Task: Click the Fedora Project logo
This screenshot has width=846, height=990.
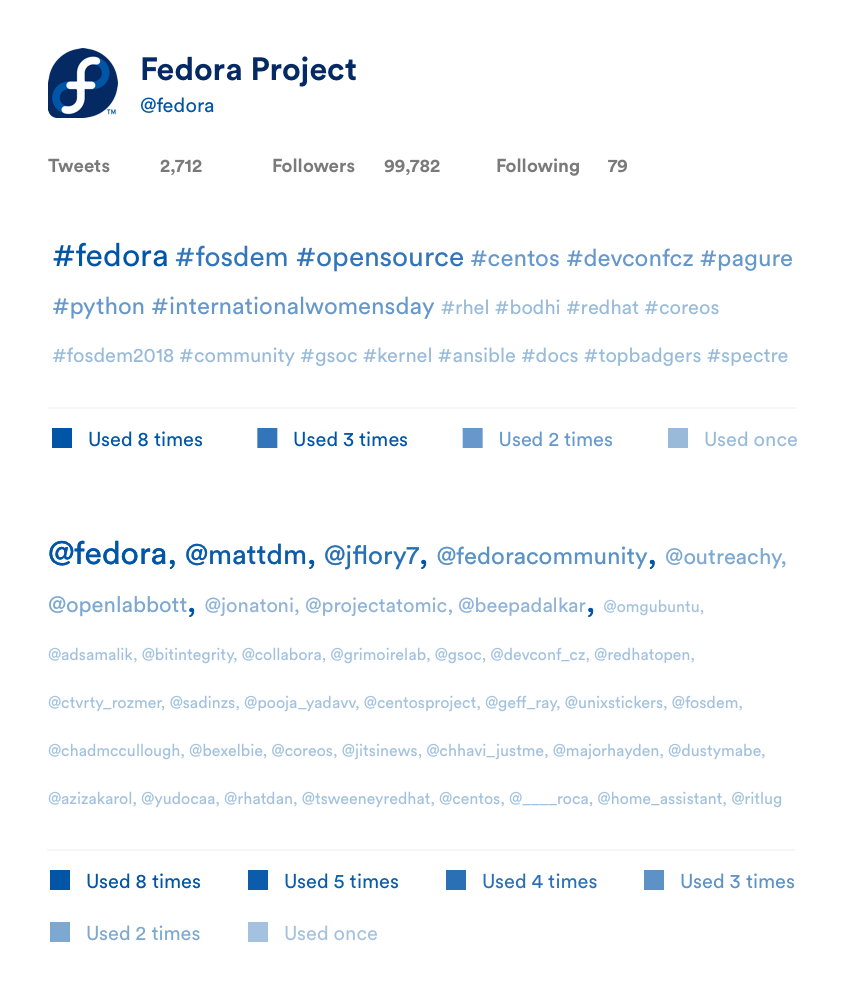Action: [83, 83]
